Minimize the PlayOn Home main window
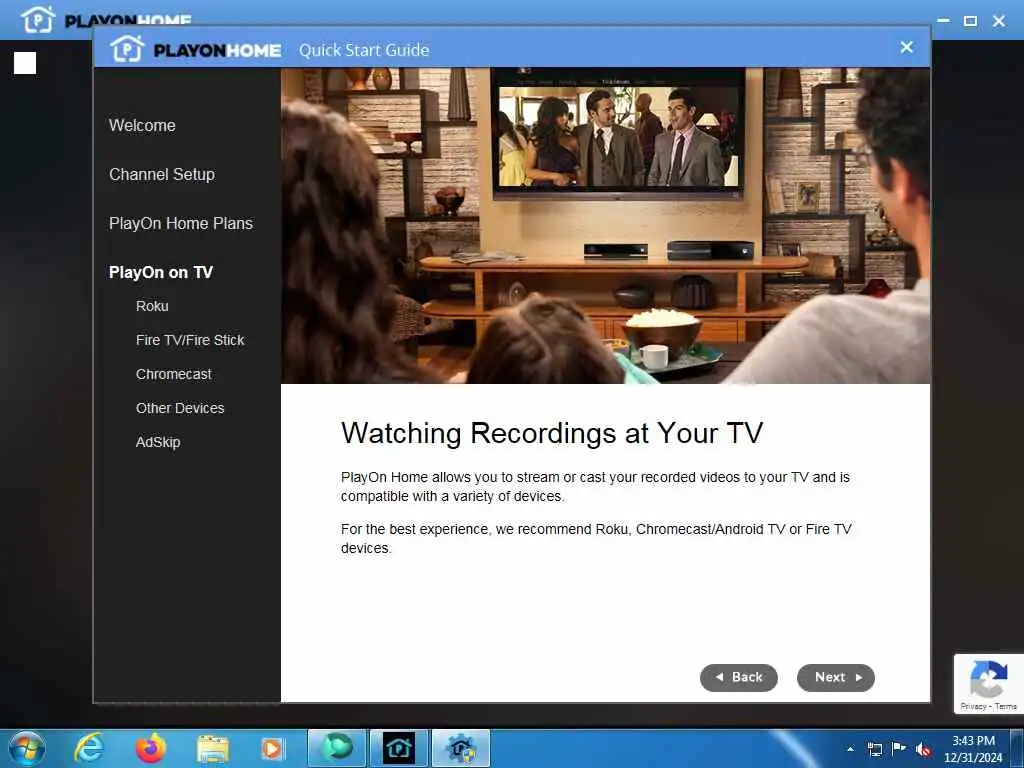Image resolution: width=1024 pixels, height=768 pixels. tap(943, 21)
